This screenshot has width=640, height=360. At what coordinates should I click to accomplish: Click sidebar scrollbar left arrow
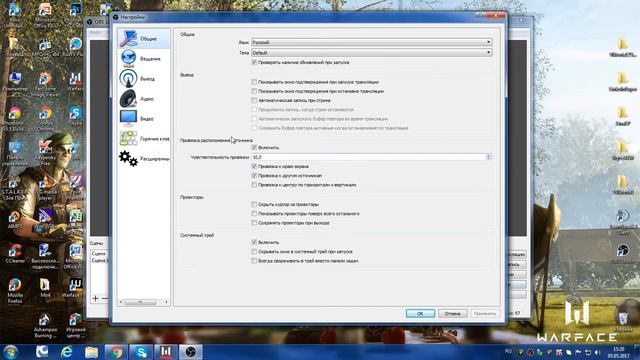tap(121, 302)
